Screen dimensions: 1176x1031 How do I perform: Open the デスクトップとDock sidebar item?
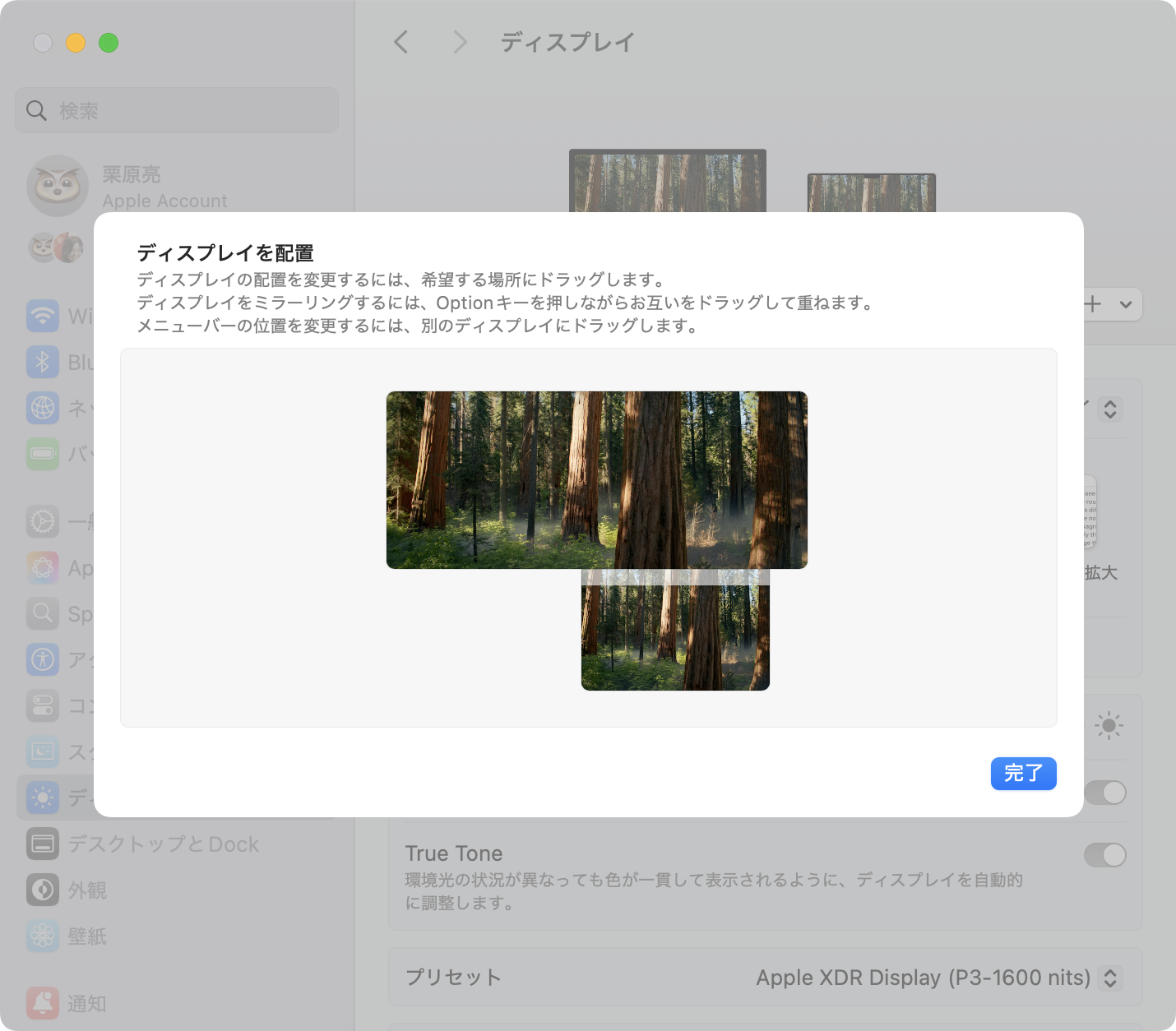(163, 844)
